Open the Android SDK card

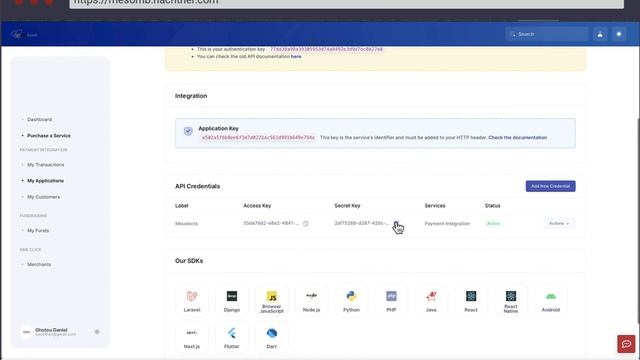551,300
